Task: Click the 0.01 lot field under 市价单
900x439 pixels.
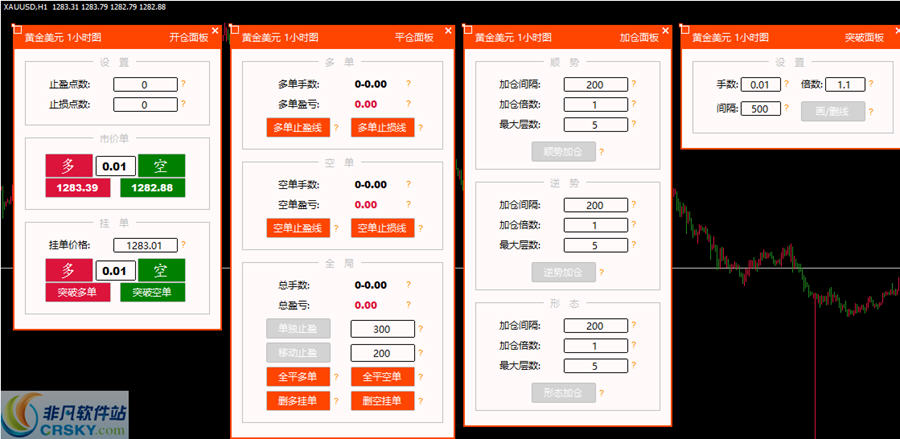Action: [115, 166]
